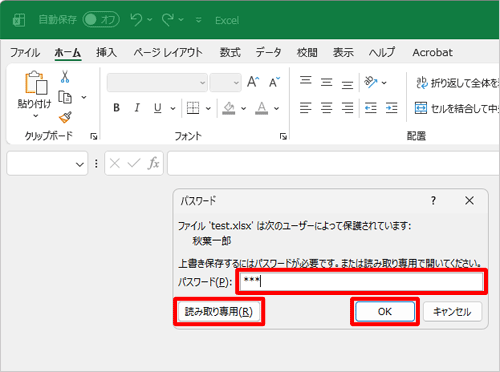Click the キャンセル button in dialog
This screenshot has width=500, height=372.
pos(452,312)
